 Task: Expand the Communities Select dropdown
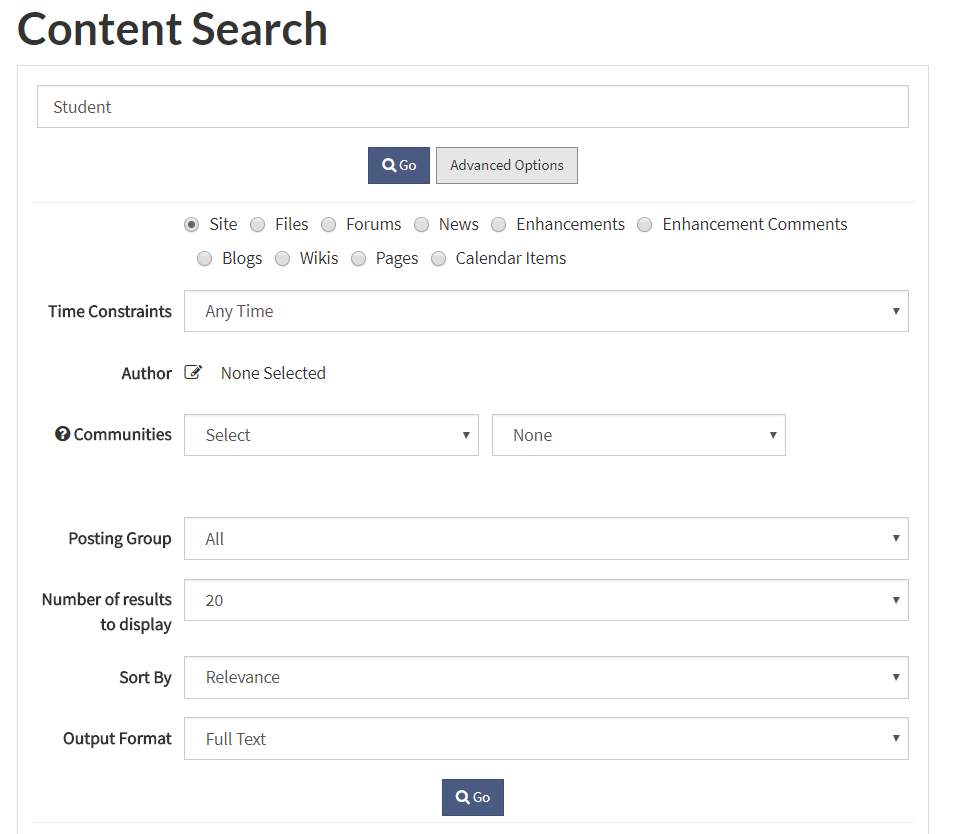pyautogui.click(x=331, y=435)
